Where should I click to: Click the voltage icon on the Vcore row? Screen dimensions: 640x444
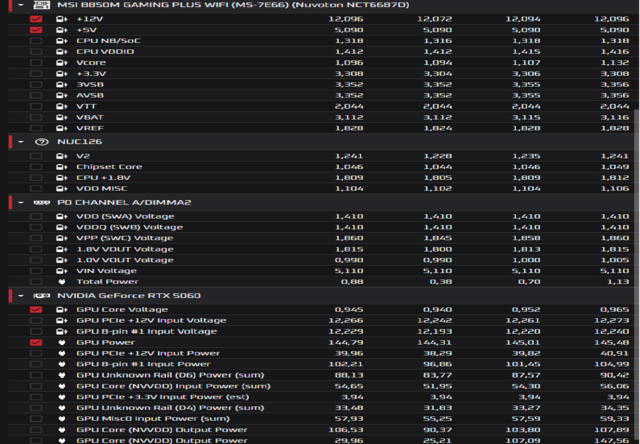click(62, 62)
